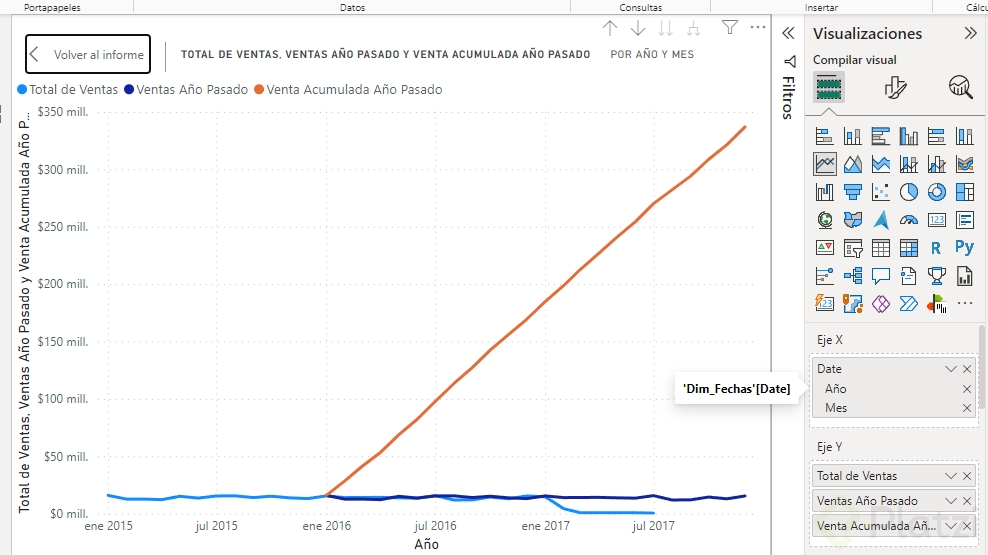The height and width of the screenshot is (555, 988).
Task: Open more options ellipsis on the visual
Action: (758, 28)
